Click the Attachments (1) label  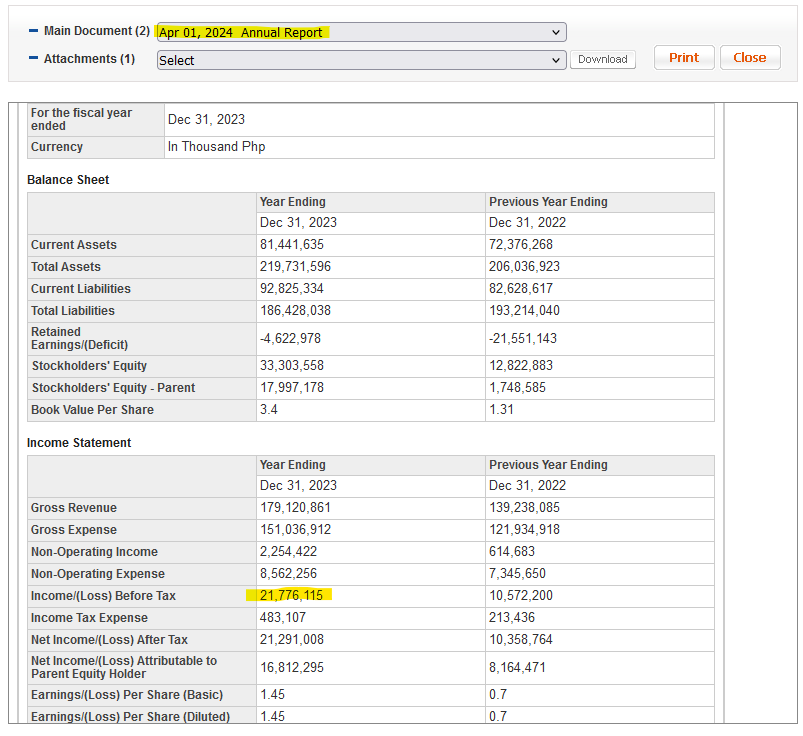pyautogui.click(x=89, y=59)
